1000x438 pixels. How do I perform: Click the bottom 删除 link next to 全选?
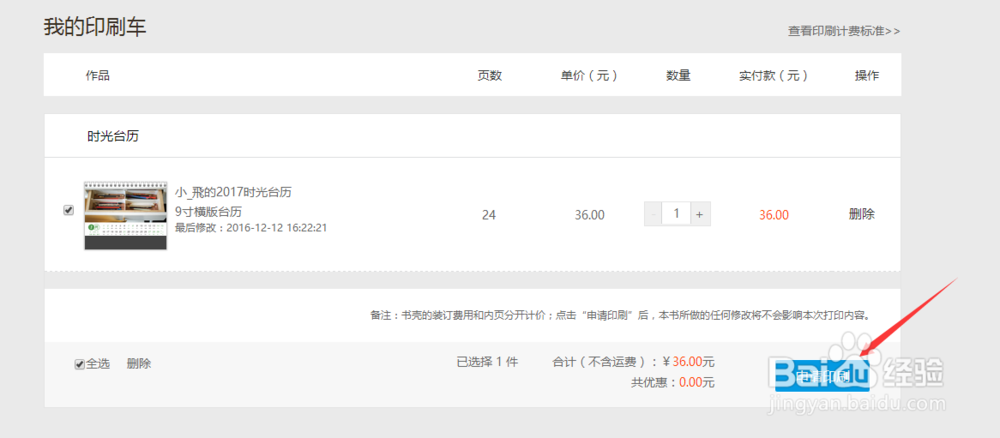pos(139,364)
